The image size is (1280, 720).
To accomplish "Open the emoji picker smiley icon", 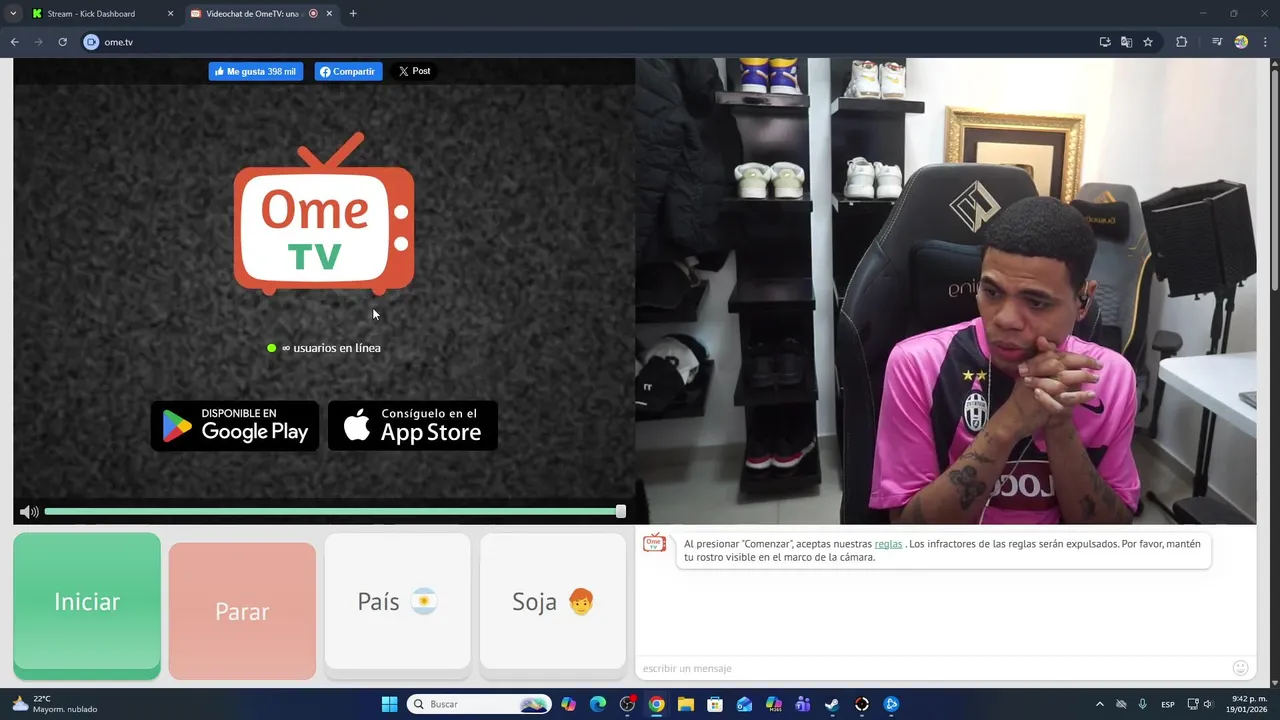I will 1241,668.
